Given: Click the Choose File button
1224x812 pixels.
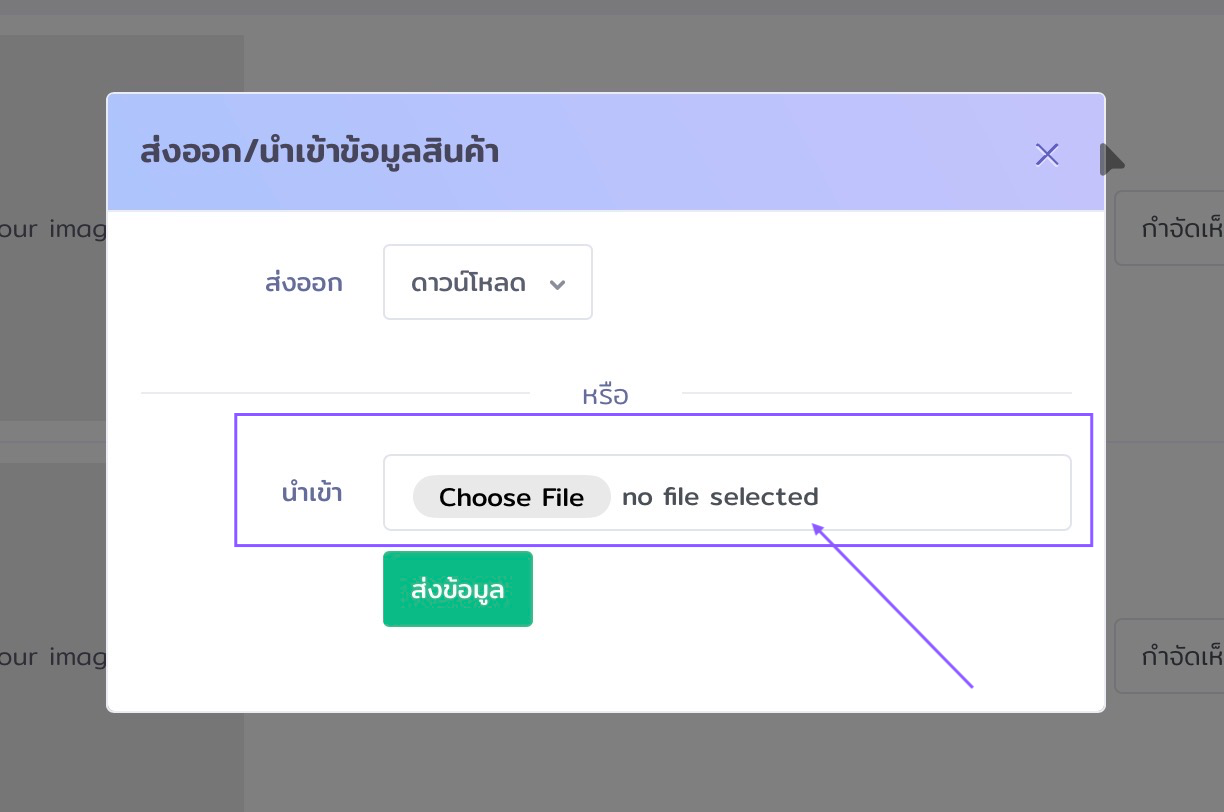Looking at the screenshot, I should (511, 496).
